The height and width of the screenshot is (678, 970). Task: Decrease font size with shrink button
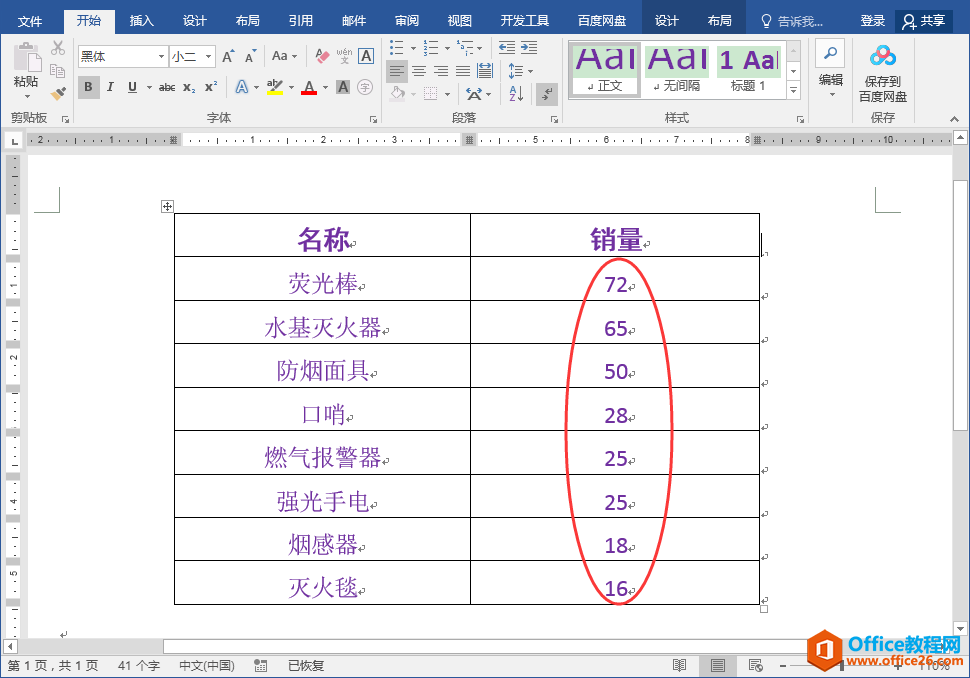[250, 56]
